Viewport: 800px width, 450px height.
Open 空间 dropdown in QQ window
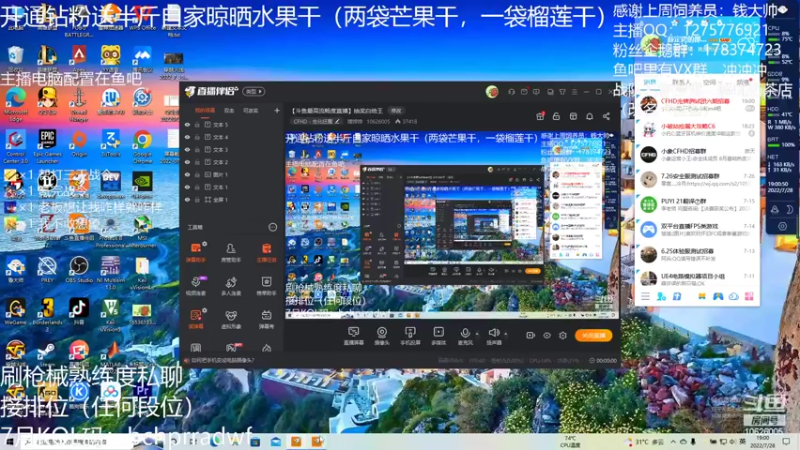(x=711, y=82)
